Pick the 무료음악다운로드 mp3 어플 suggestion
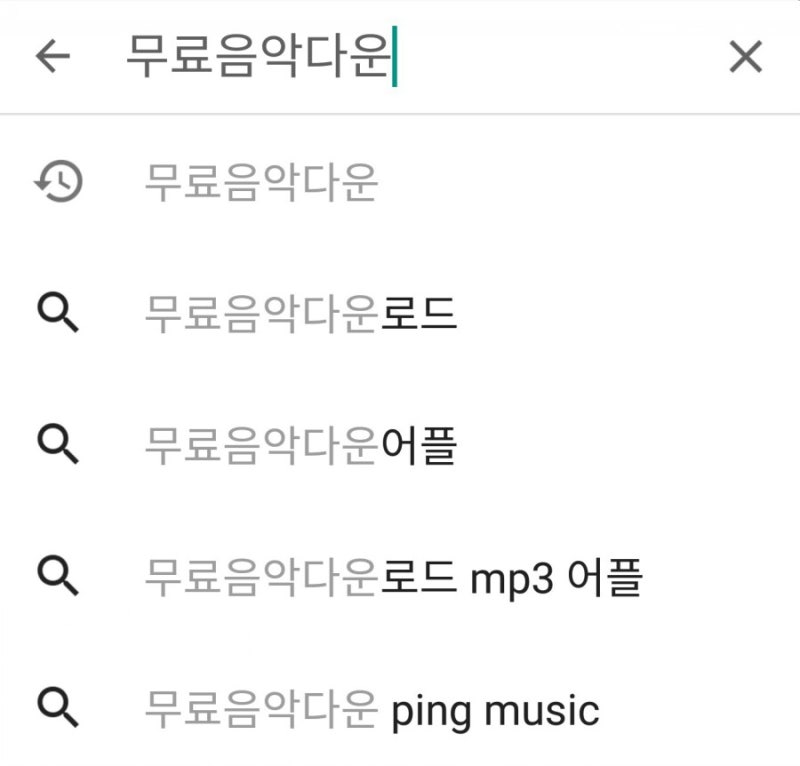This screenshot has width=800, height=766. pos(400,577)
